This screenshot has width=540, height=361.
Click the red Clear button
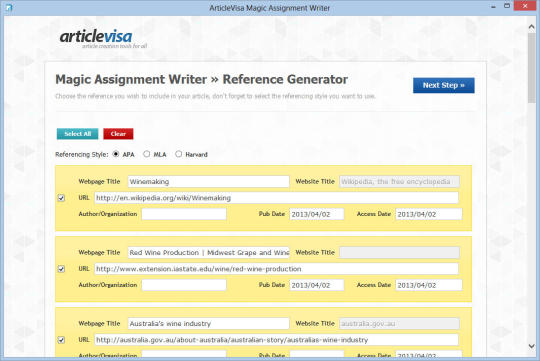(118, 134)
